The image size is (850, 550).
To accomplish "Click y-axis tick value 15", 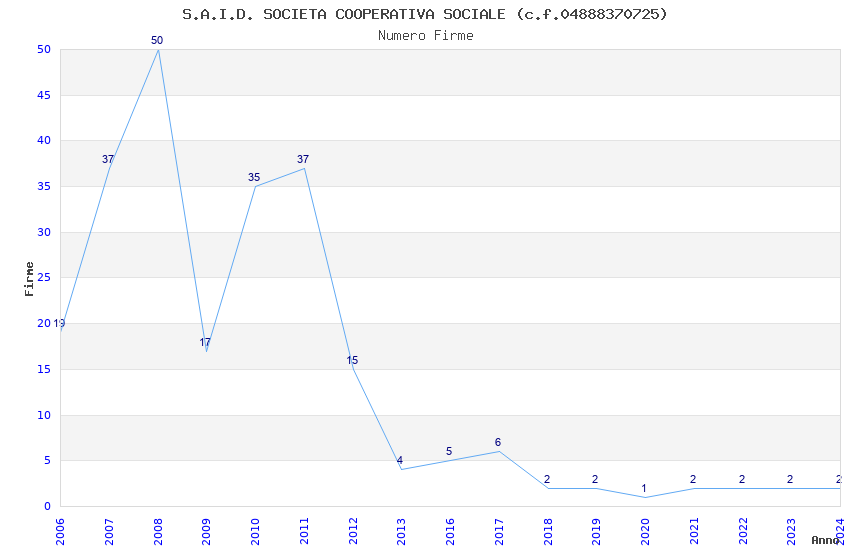I will tap(44, 369).
